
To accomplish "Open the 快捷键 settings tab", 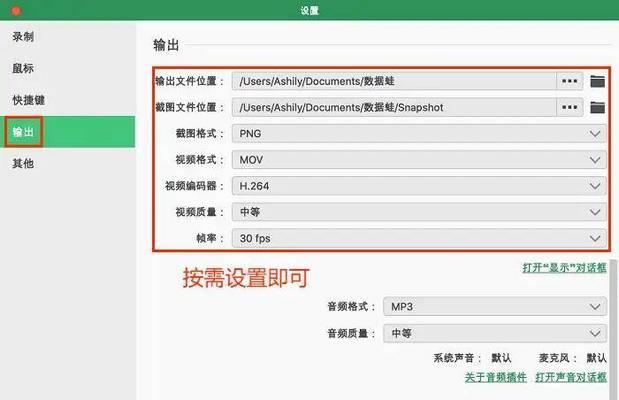I will click(x=28, y=100).
